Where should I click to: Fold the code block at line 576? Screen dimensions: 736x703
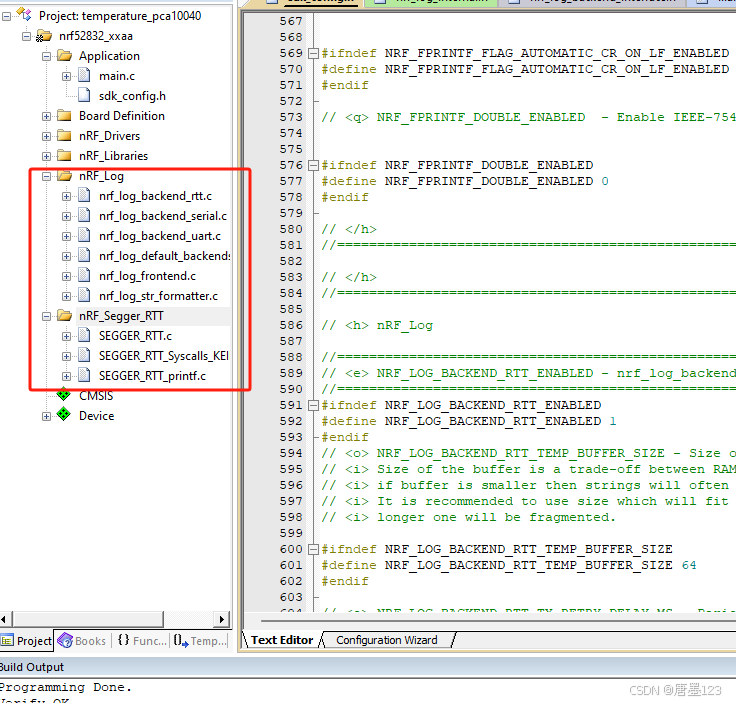point(313,166)
